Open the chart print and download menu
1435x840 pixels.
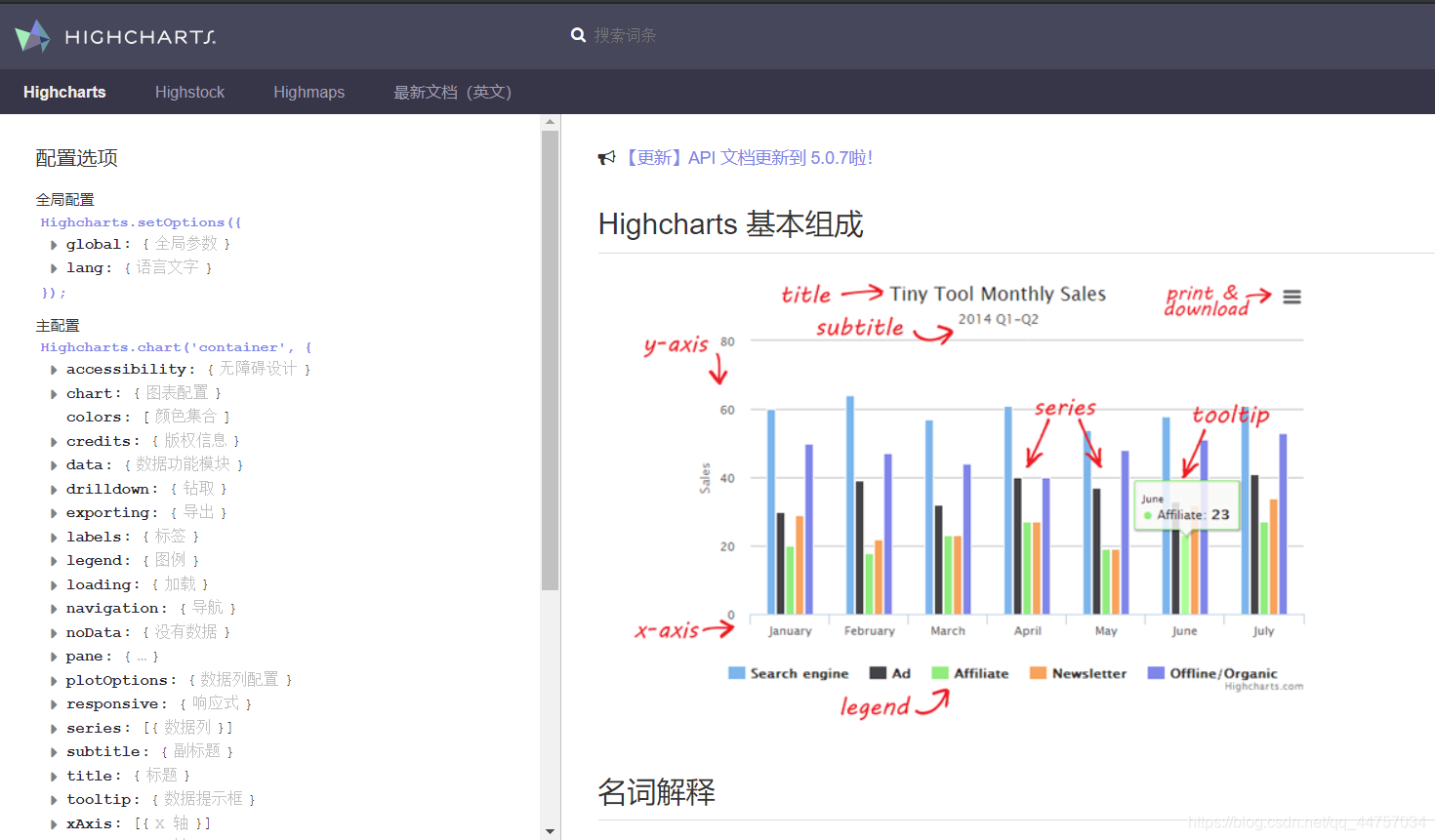click(1291, 297)
